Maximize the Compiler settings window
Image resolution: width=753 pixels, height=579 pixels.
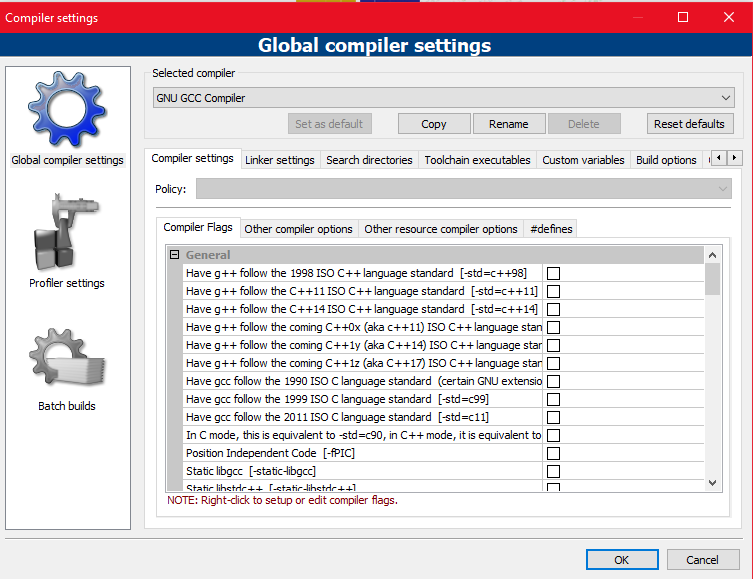point(682,17)
